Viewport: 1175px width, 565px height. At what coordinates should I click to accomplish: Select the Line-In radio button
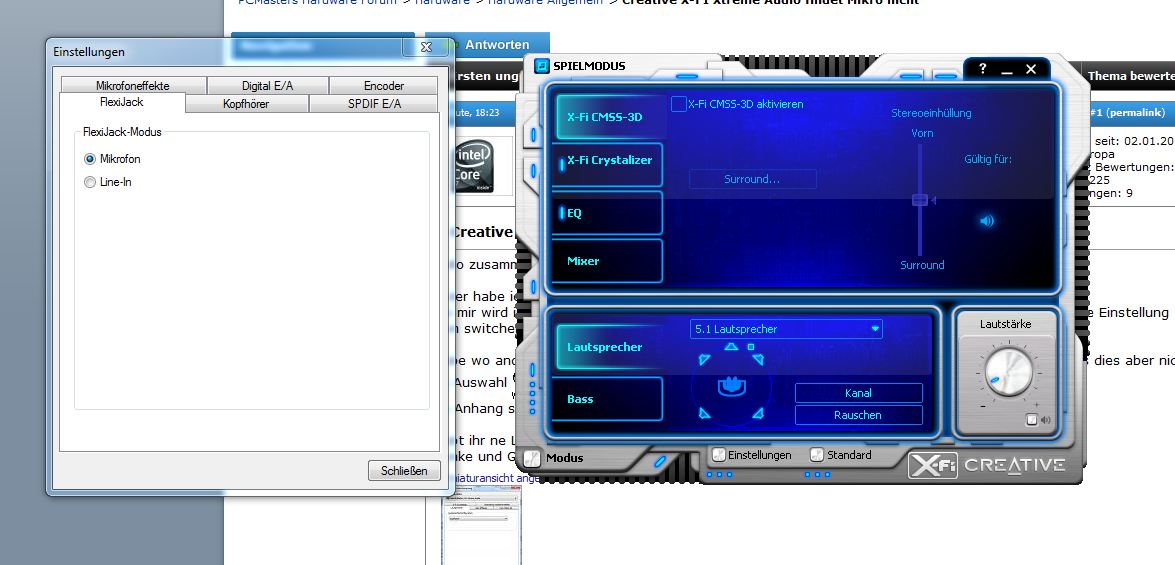90,182
